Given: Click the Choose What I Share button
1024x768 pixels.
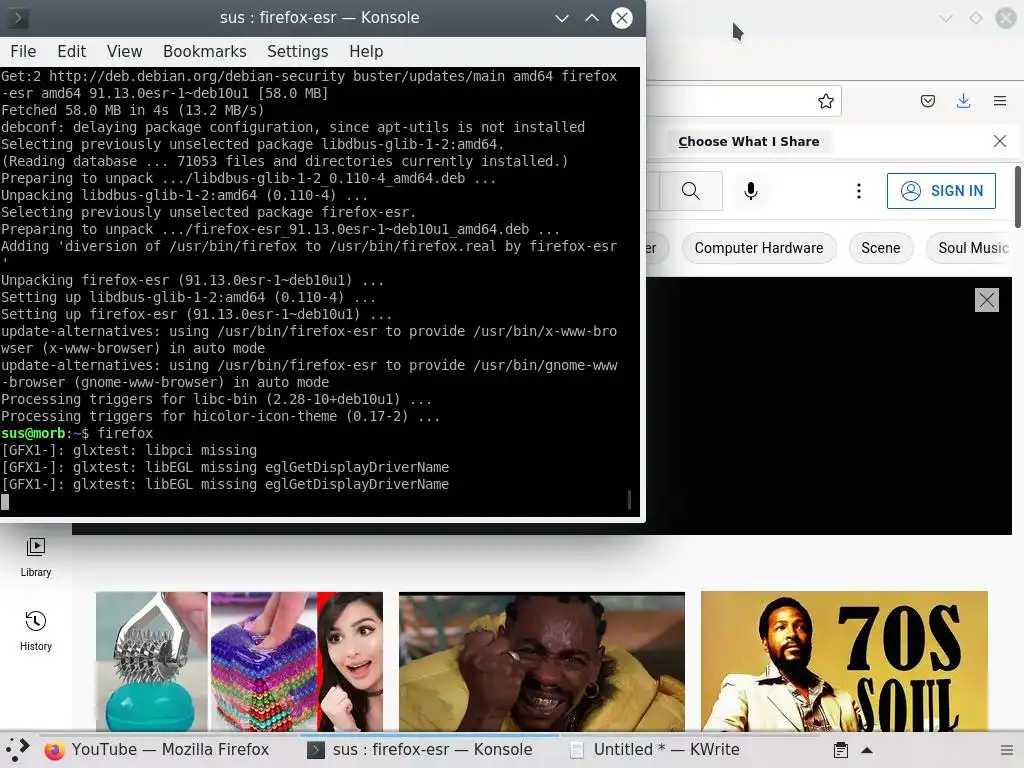Looking at the screenshot, I should 748,142.
